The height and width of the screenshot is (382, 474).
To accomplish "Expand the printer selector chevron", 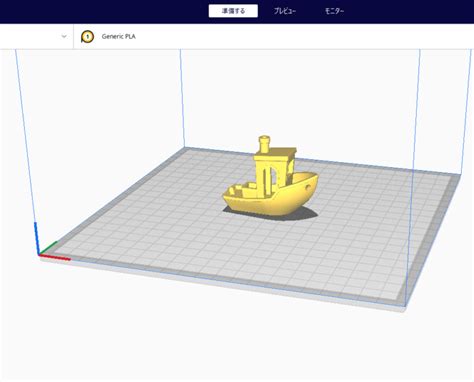I will pyautogui.click(x=64, y=36).
